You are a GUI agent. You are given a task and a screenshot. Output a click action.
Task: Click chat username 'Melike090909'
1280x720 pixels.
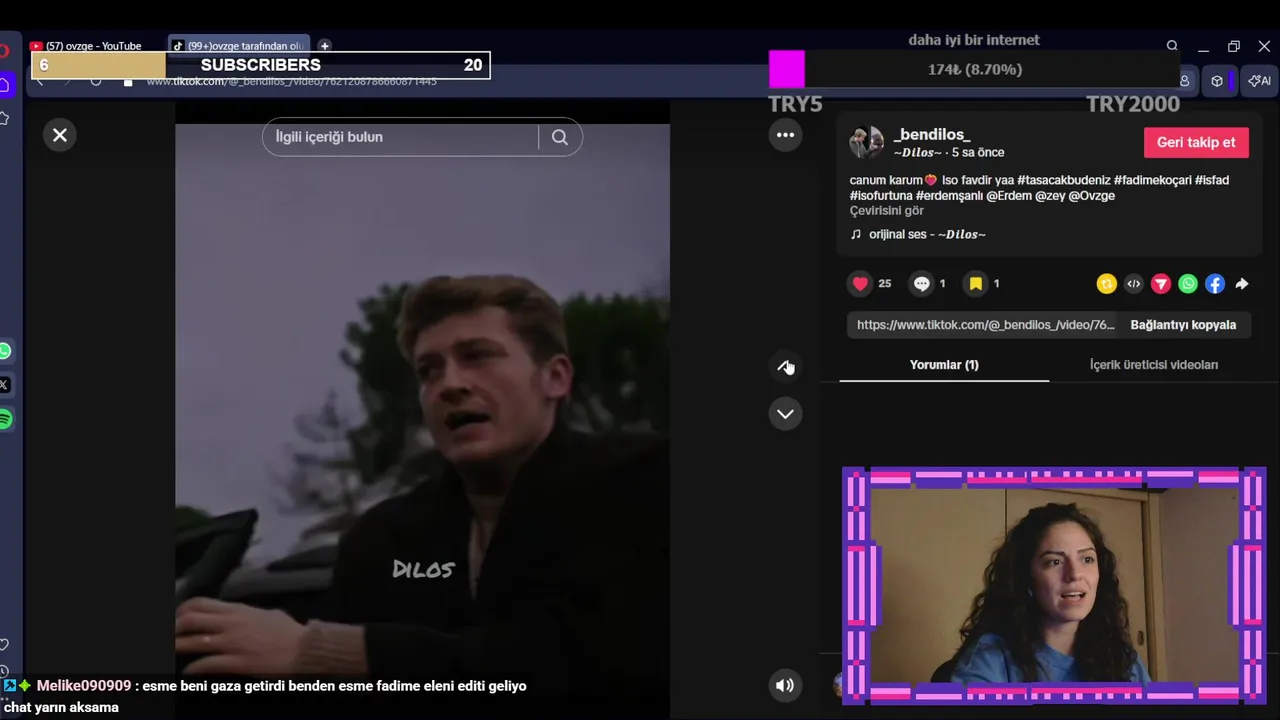click(x=84, y=686)
